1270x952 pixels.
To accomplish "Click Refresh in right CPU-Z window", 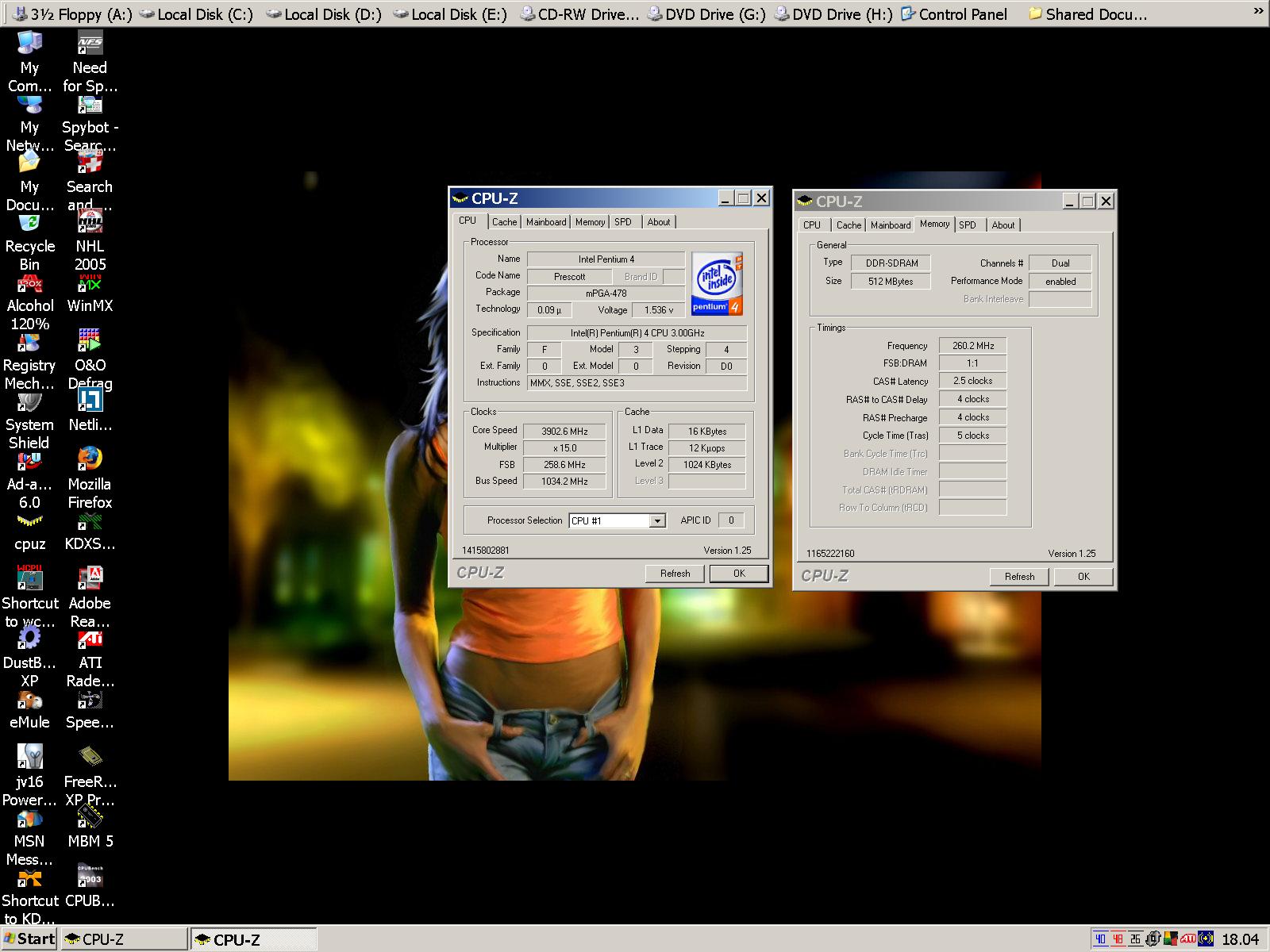I will tap(1019, 577).
